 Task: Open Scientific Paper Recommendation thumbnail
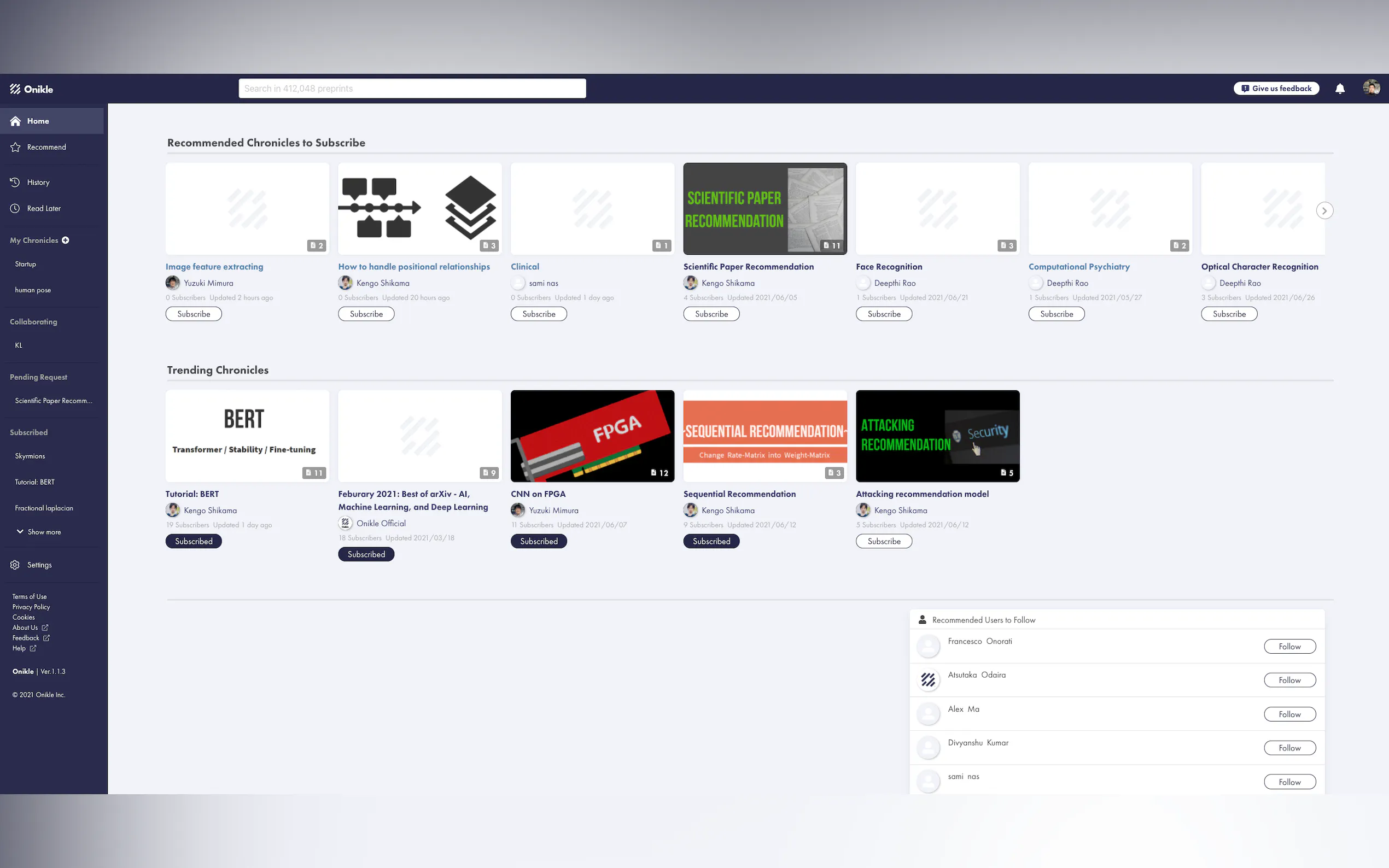coord(765,208)
